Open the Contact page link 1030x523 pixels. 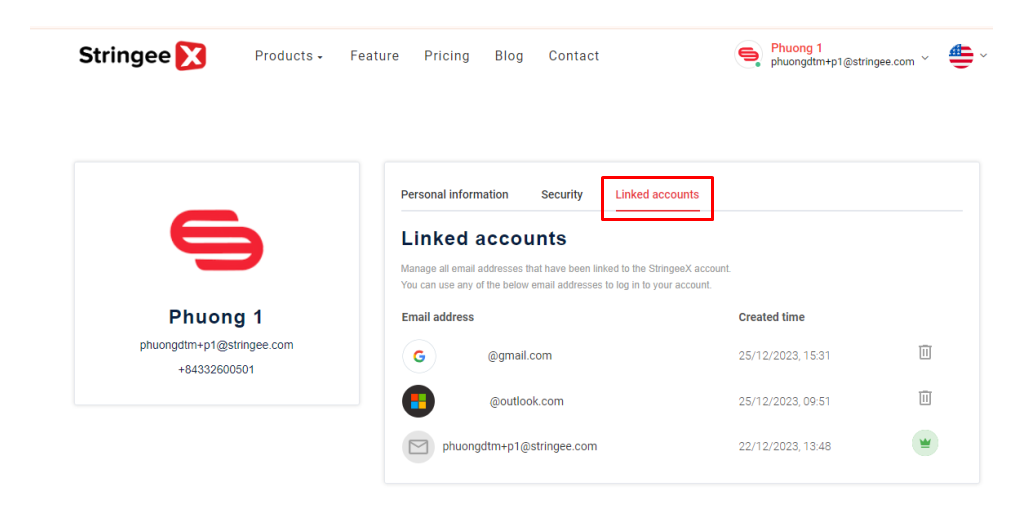(x=574, y=56)
